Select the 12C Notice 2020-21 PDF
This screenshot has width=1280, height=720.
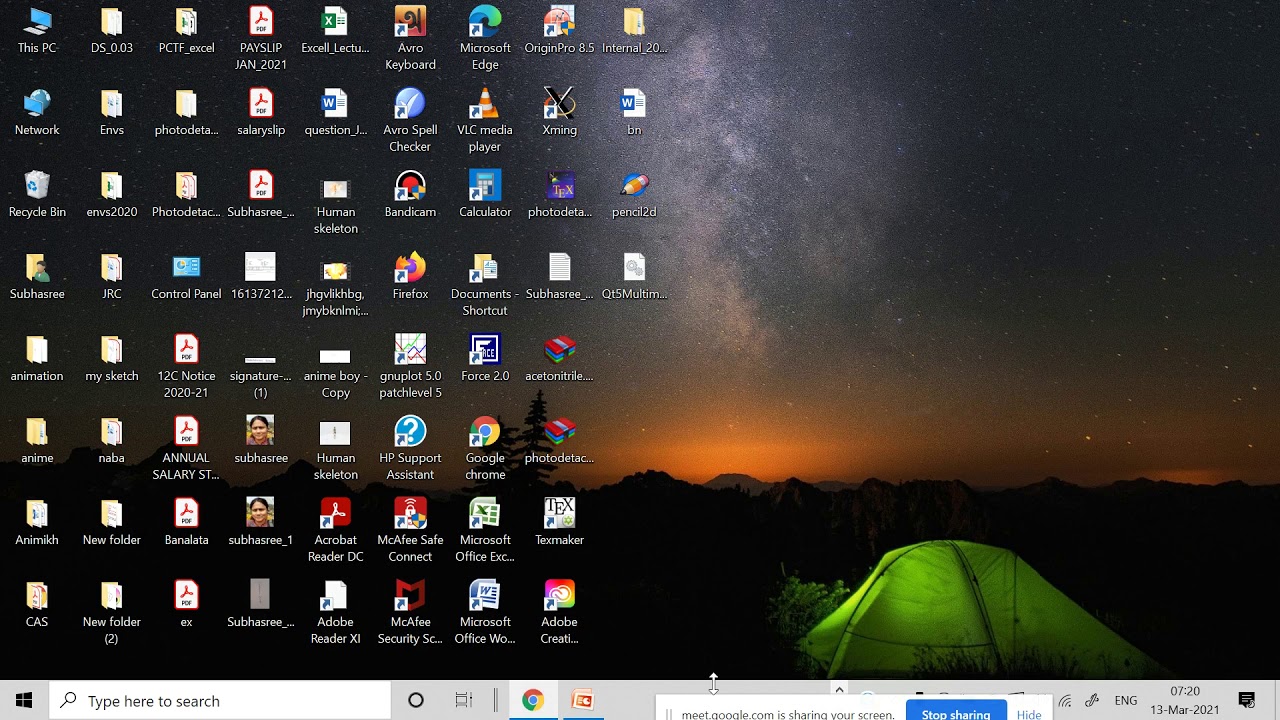coord(186,367)
